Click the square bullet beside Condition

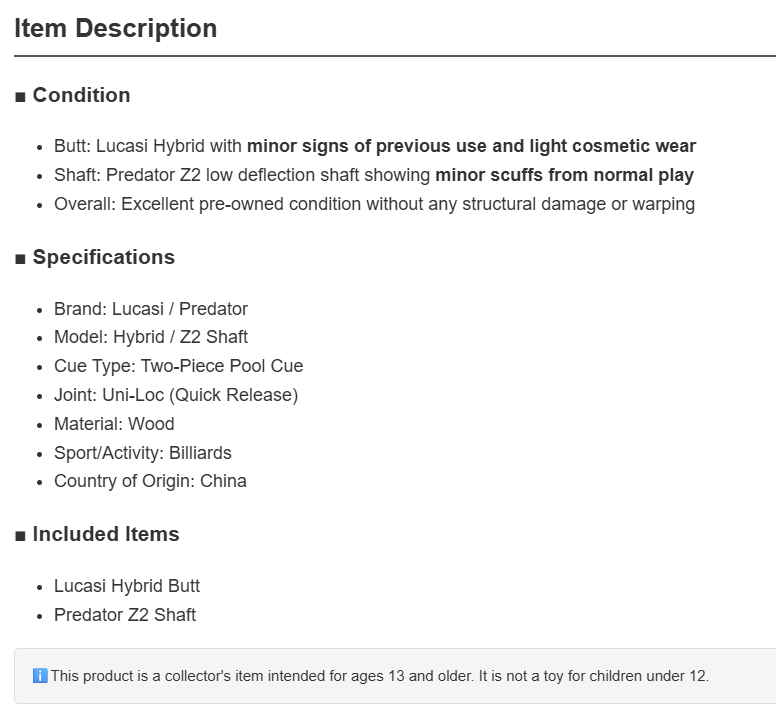(20, 97)
